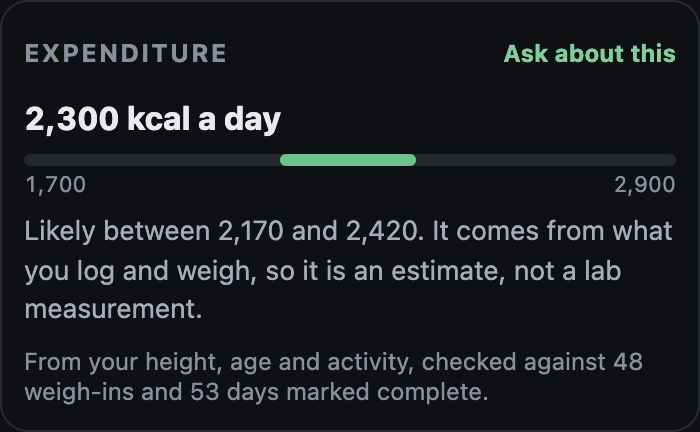The width and height of the screenshot is (700, 432).
Task: Open the "Ask about this" link
Action: [589, 54]
